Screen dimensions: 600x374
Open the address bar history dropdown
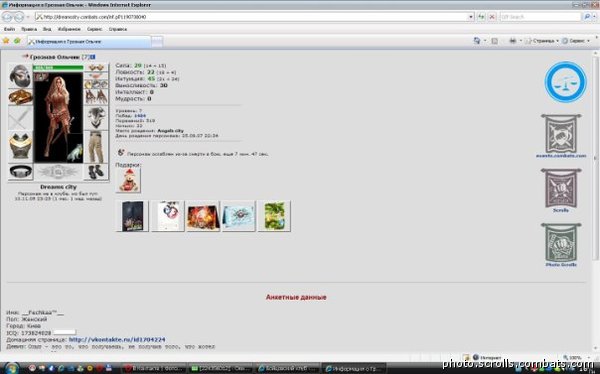[x=471, y=17]
